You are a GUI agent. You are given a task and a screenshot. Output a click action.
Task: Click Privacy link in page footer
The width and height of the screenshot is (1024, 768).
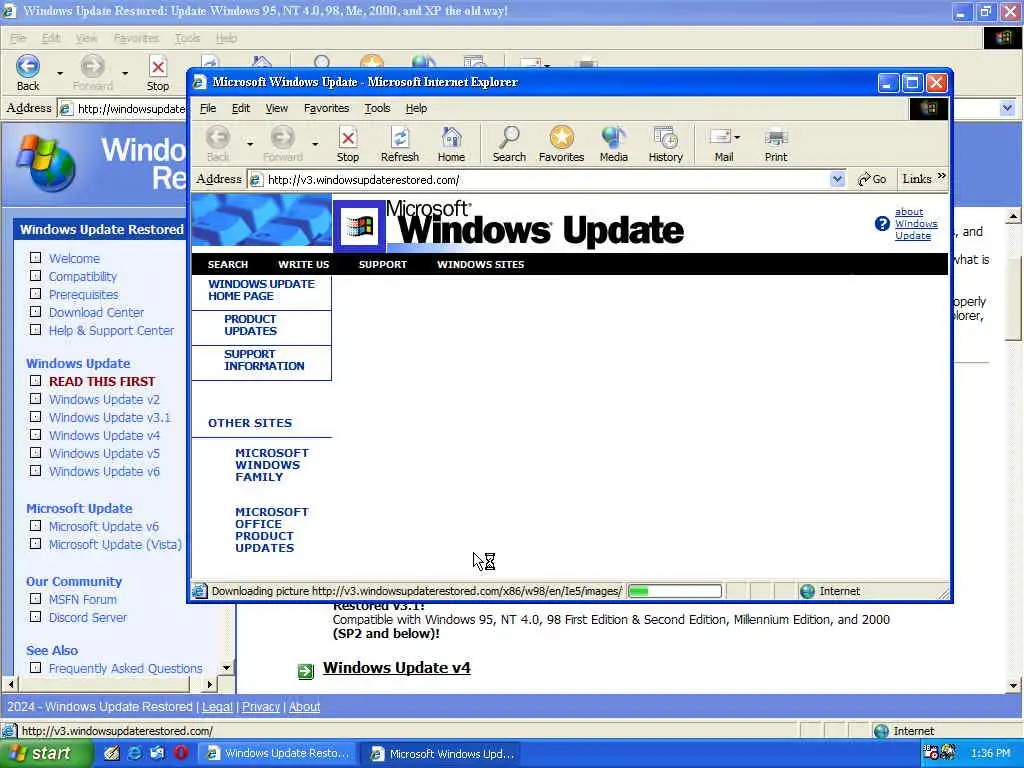click(261, 707)
